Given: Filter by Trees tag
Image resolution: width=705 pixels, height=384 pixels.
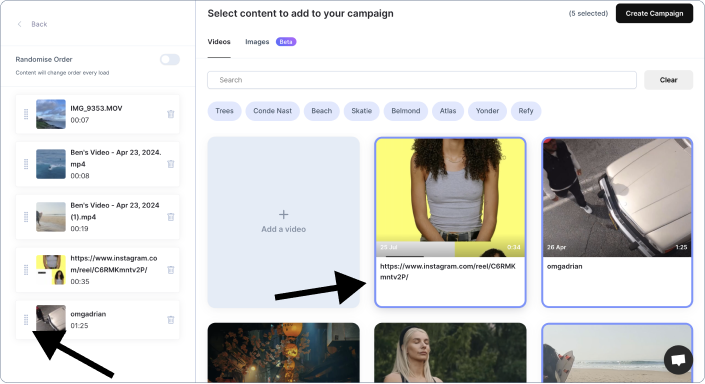Looking at the screenshot, I should tap(224, 111).
